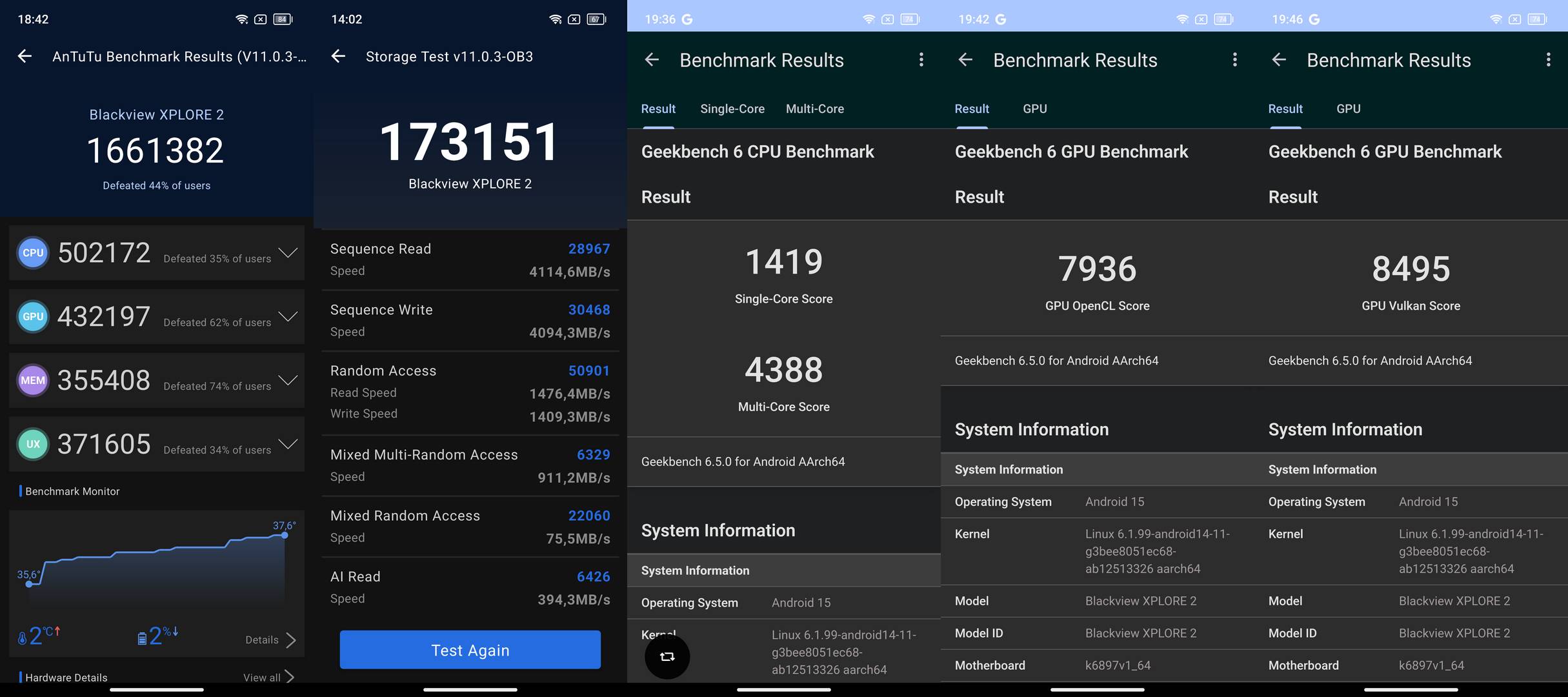The height and width of the screenshot is (697, 1568).
Task: Expand the CPU score 502172 details
Action: tap(287, 252)
